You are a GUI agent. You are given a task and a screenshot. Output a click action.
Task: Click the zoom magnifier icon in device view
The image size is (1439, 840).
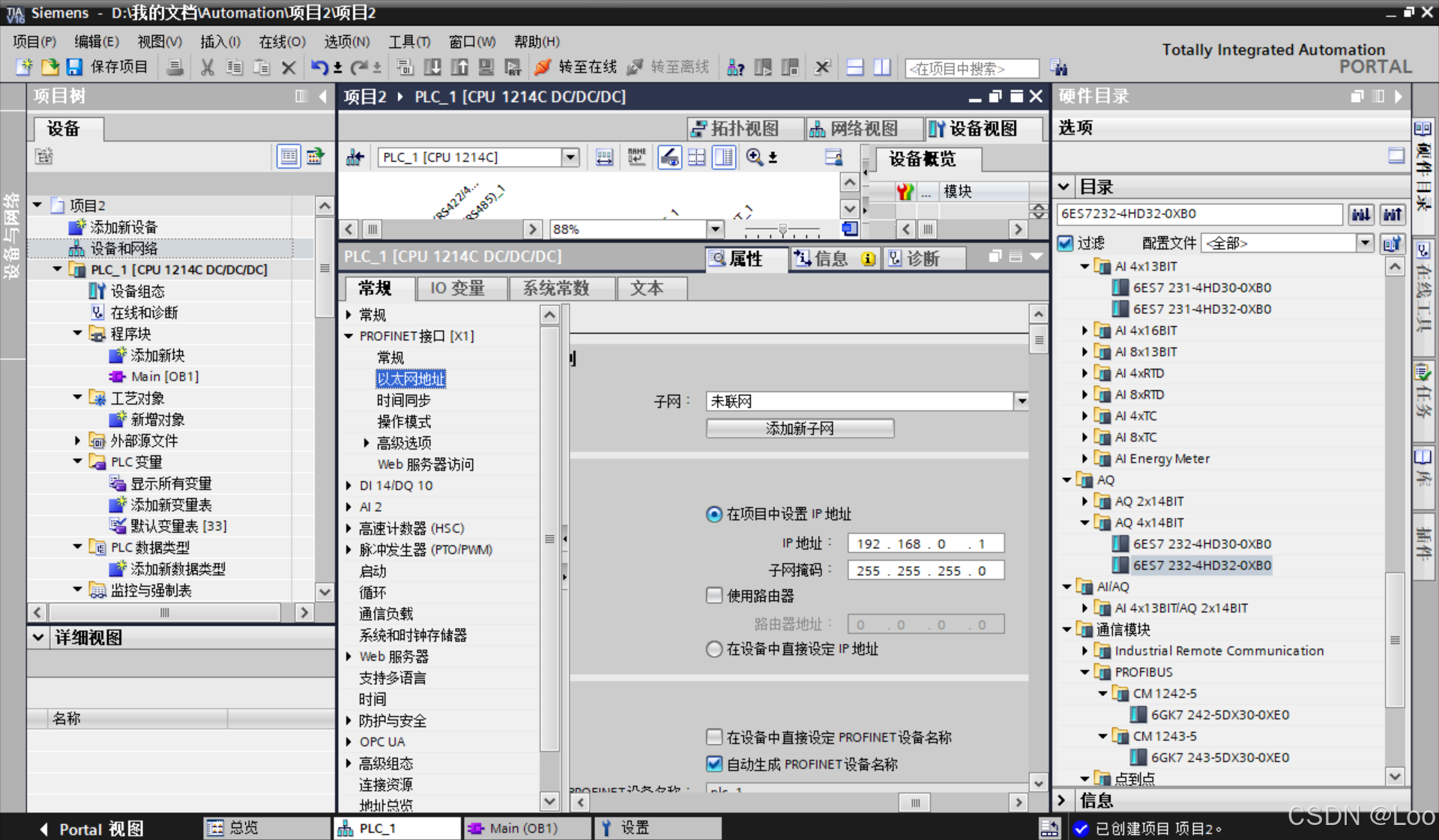click(x=754, y=157)
